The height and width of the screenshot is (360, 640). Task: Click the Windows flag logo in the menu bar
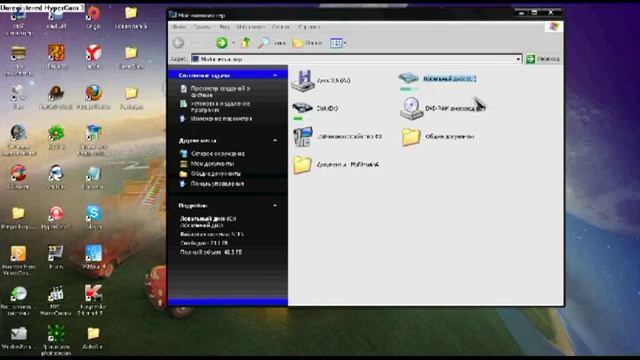554,27
